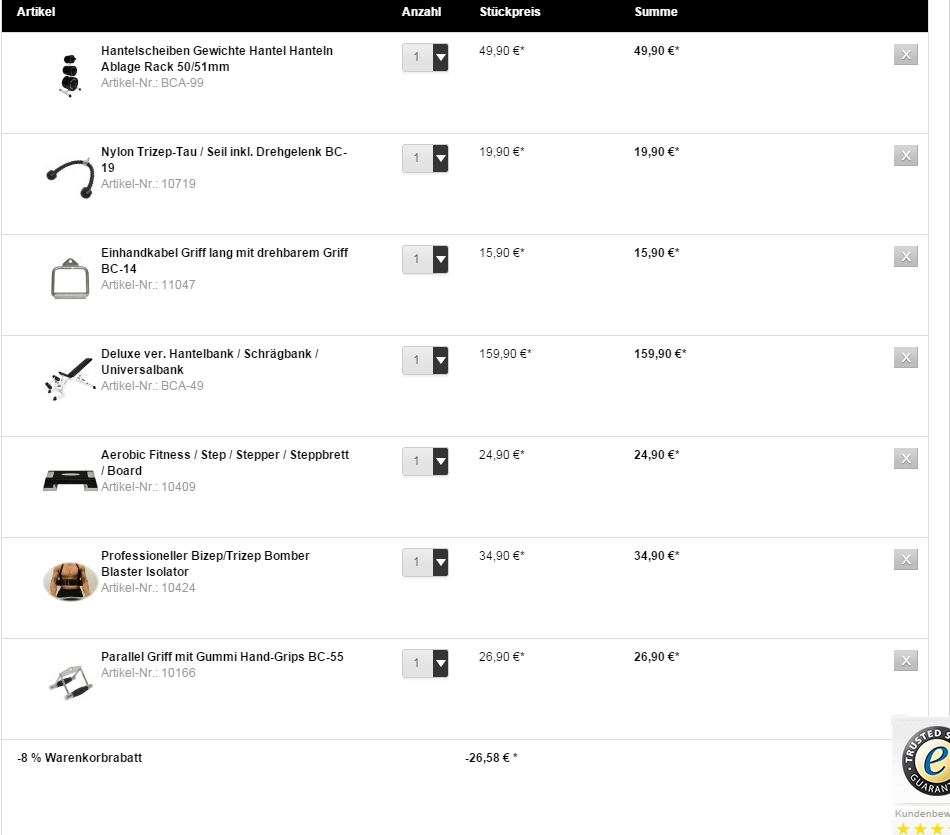
Task: Select quantity for Aerobic Fitness Stepper
Action: click(425, 461)
